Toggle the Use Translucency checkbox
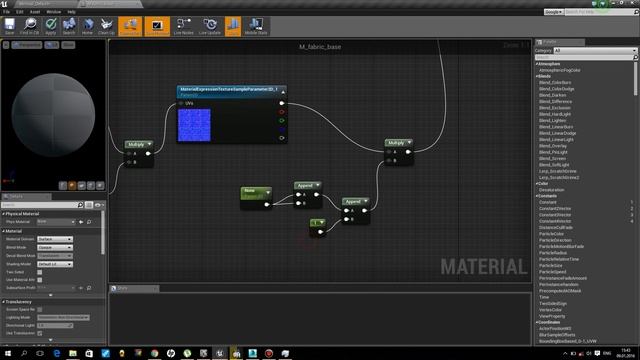Viewport: 640px width, 360px height. (x=40, y=333)
